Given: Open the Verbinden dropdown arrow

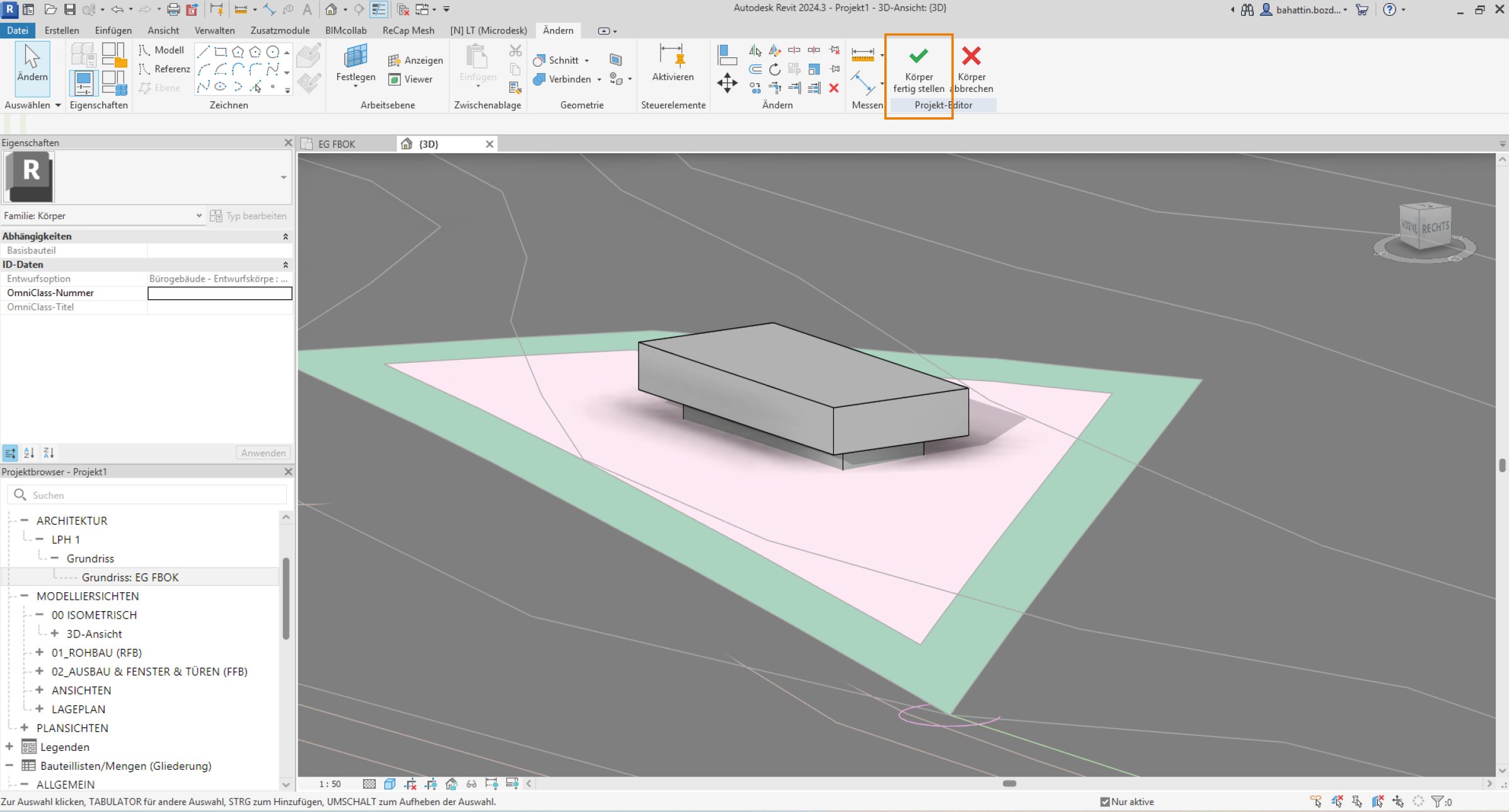Looking at the screenshot, I should 599,79.
